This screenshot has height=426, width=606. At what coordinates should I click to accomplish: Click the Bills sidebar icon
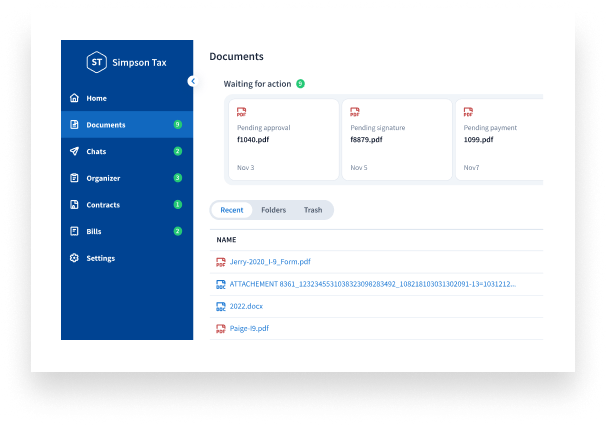click(74, 231)
